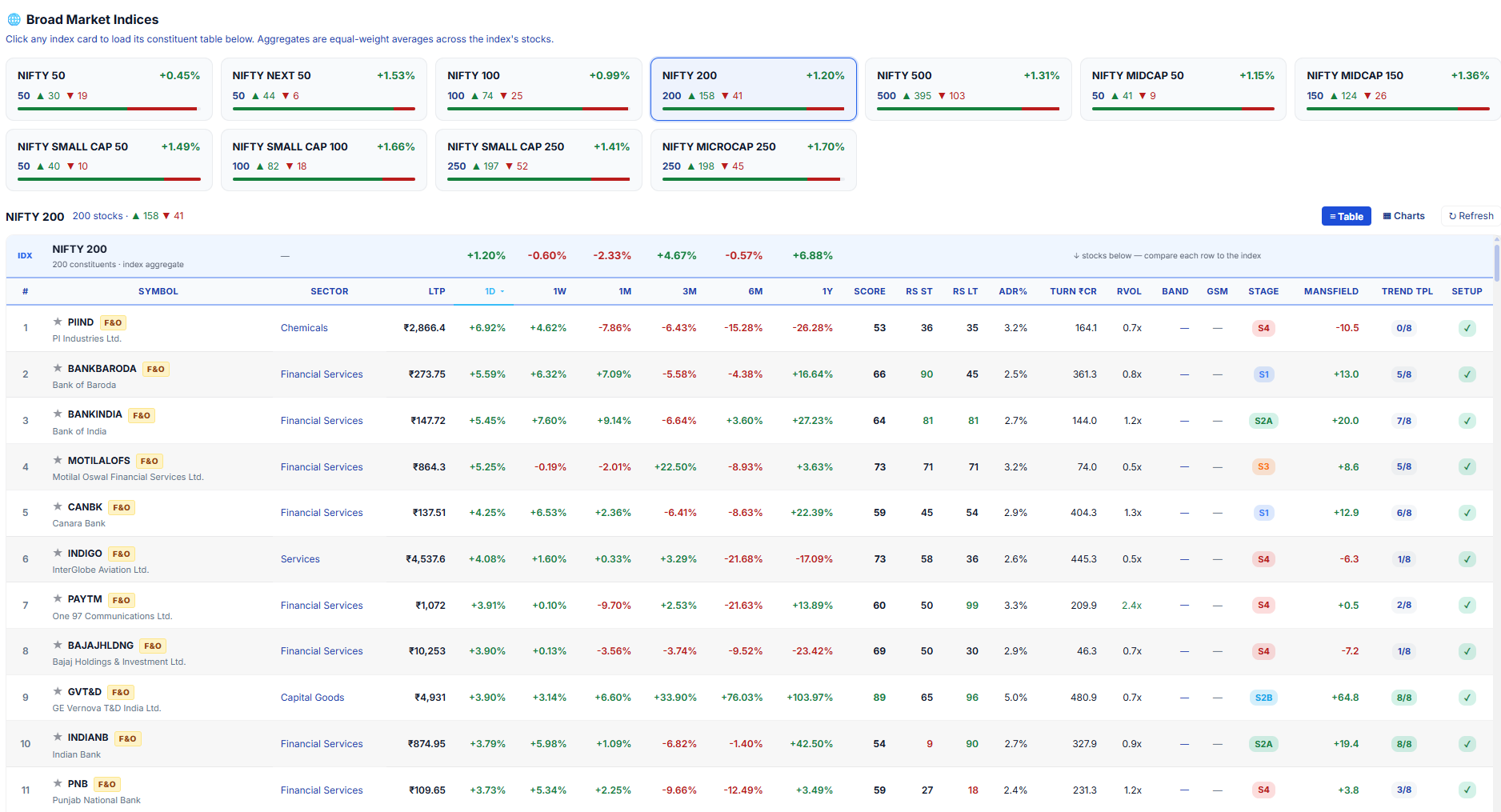1501x812 pixels.
Task: Sort by SCORE column header
Action: pos(870,291)
